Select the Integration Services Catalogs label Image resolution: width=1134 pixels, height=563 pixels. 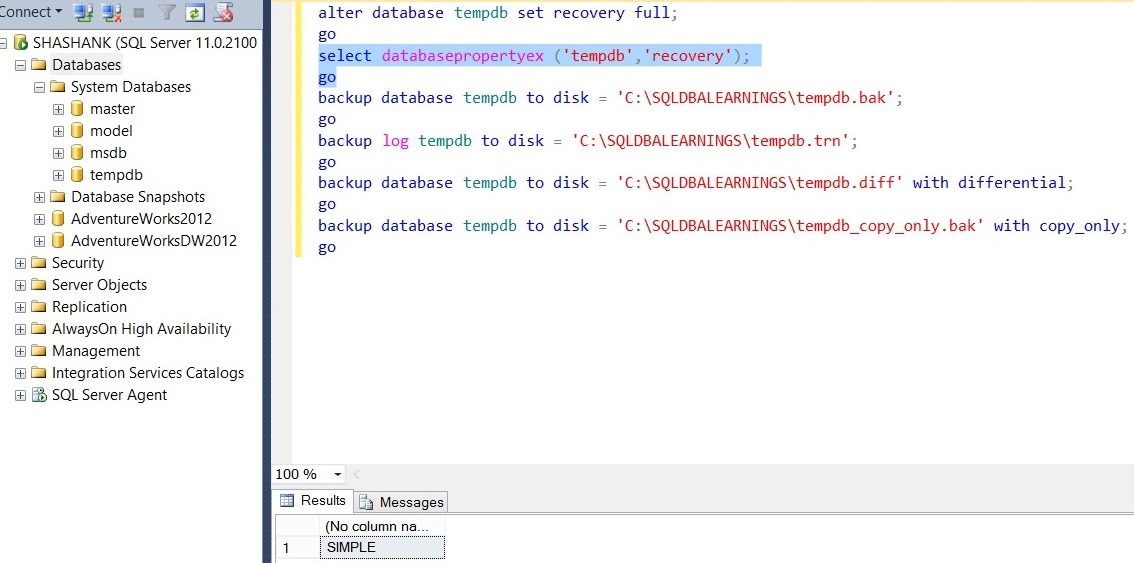pos(148,373)
